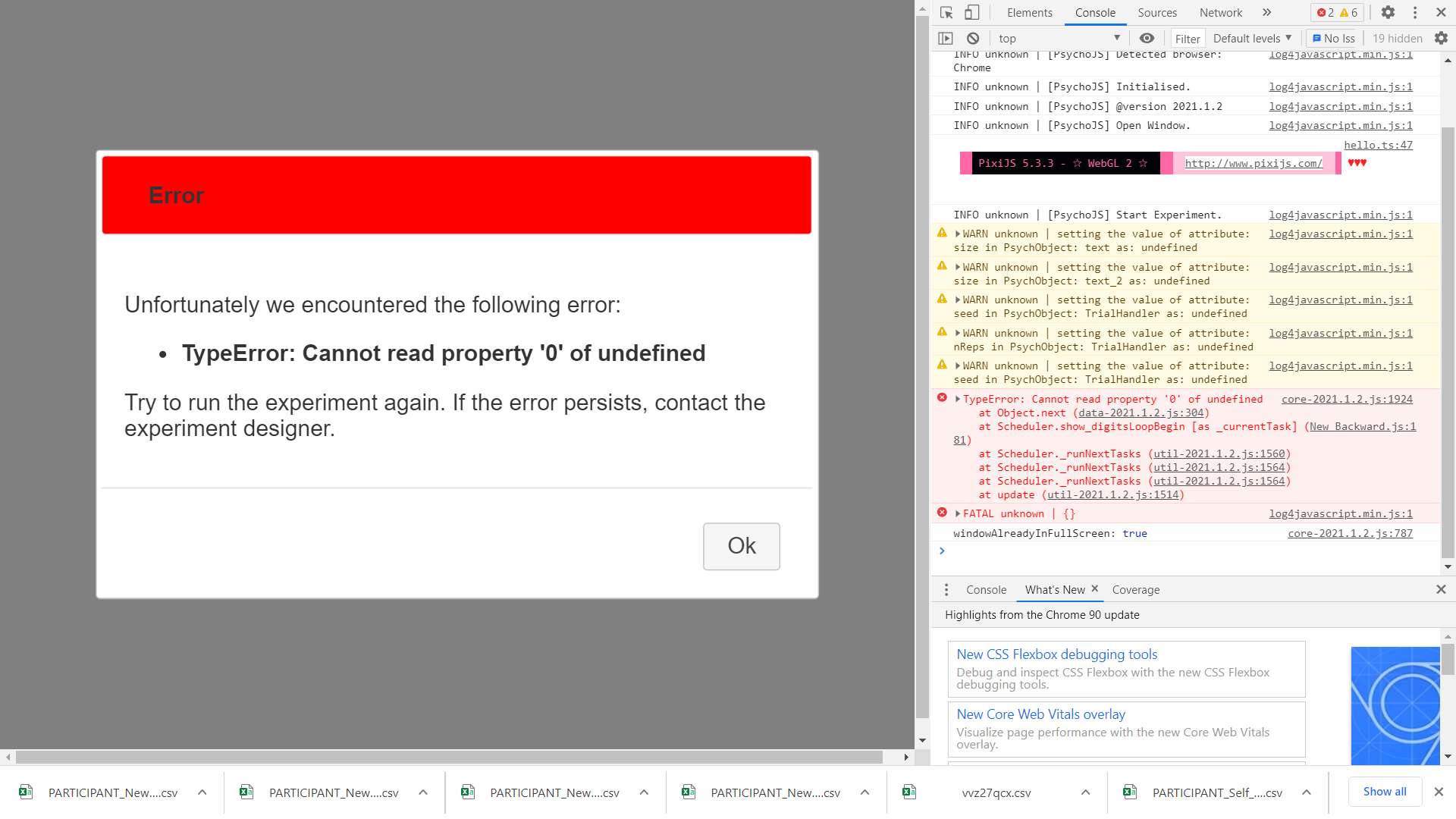This screenshot has height=819, width=1456.
Task: Toggle the console sidebar panel icon
Action: click(946, 38)
